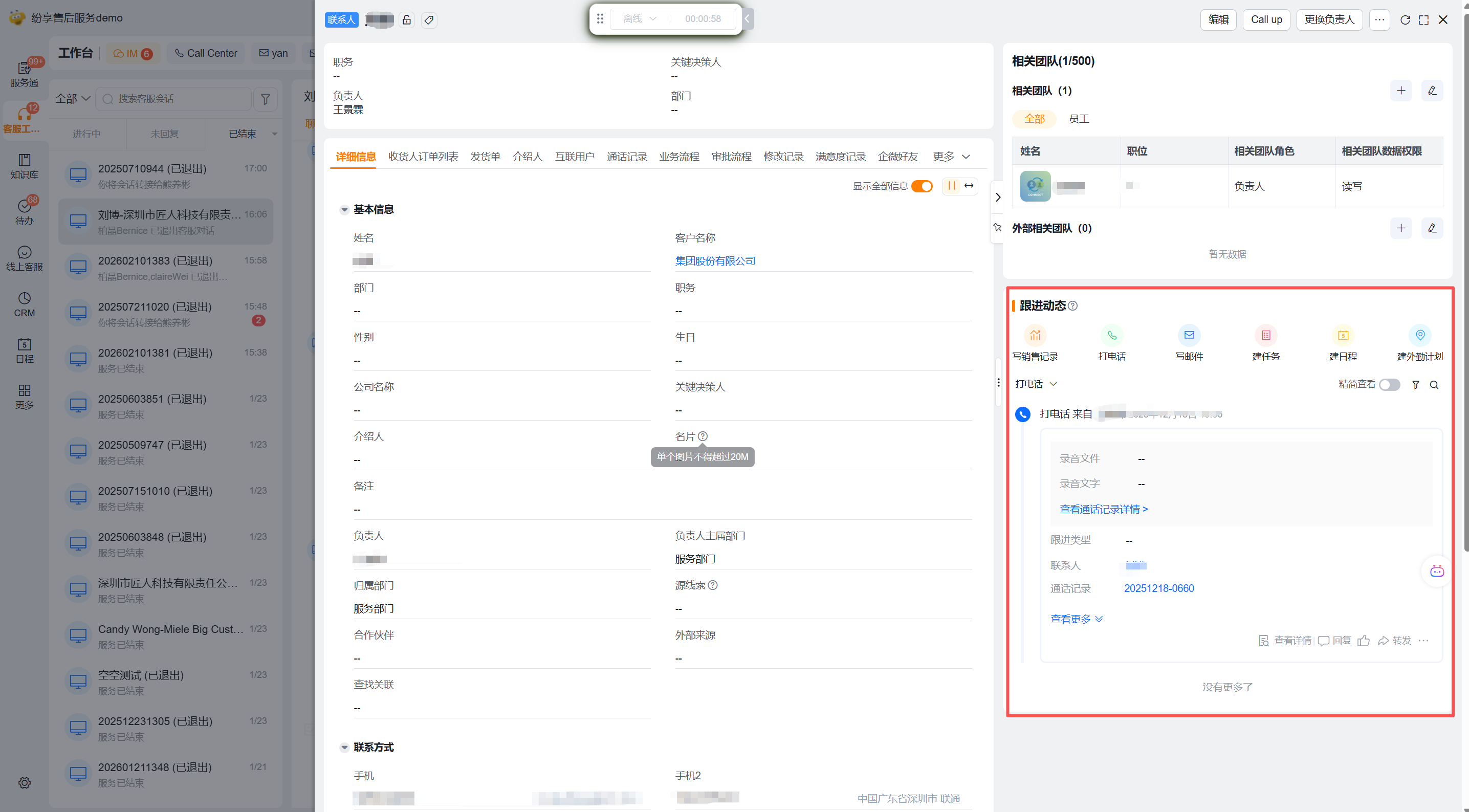Screen dimensions: 1469x812
Task: Open 写邮件 mail icon
Action: click(x=1189, y=335)
